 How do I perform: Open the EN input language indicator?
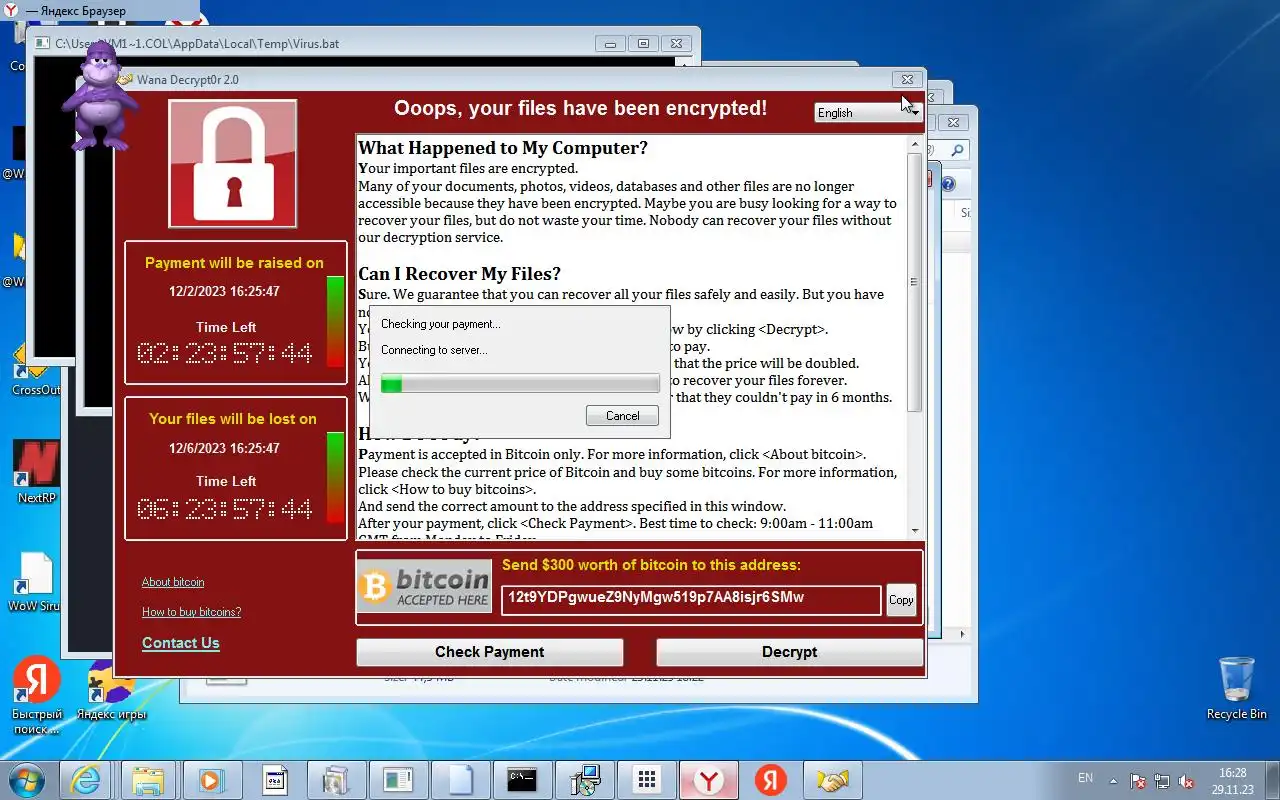[1085, 778]
